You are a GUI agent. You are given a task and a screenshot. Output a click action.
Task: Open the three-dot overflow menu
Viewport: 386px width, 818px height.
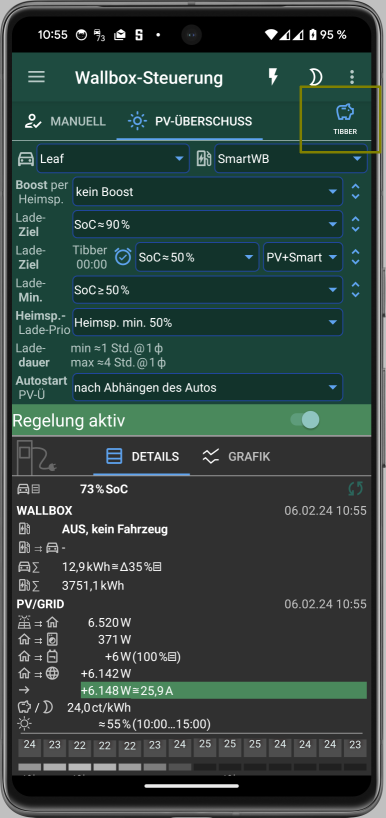352,77
